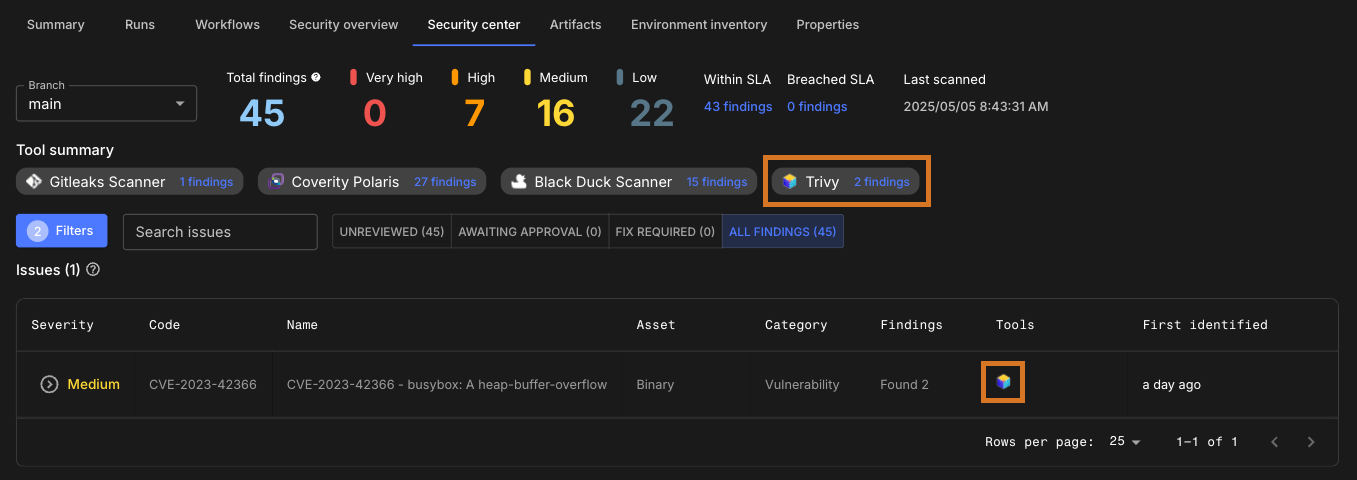
Task: Click the red Very high severity marker
Action: coord(354,77)
